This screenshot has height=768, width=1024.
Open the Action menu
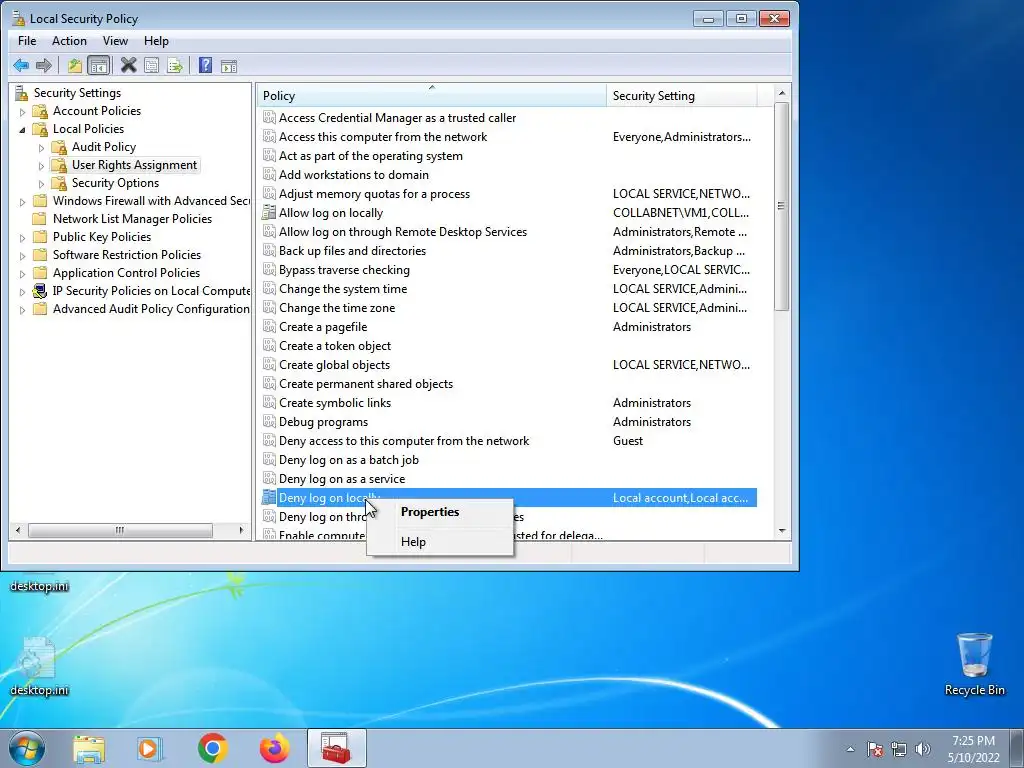click(x=69, y=40)
